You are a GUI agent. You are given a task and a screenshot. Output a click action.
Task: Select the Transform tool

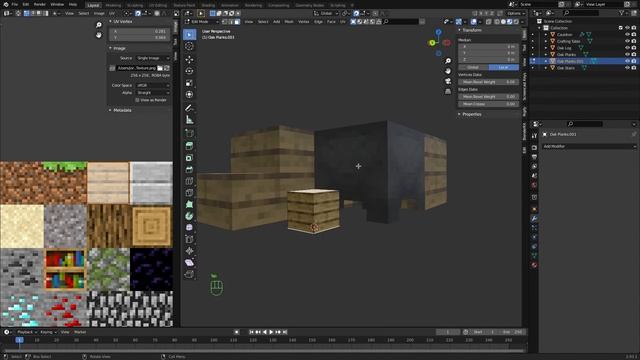189,95
